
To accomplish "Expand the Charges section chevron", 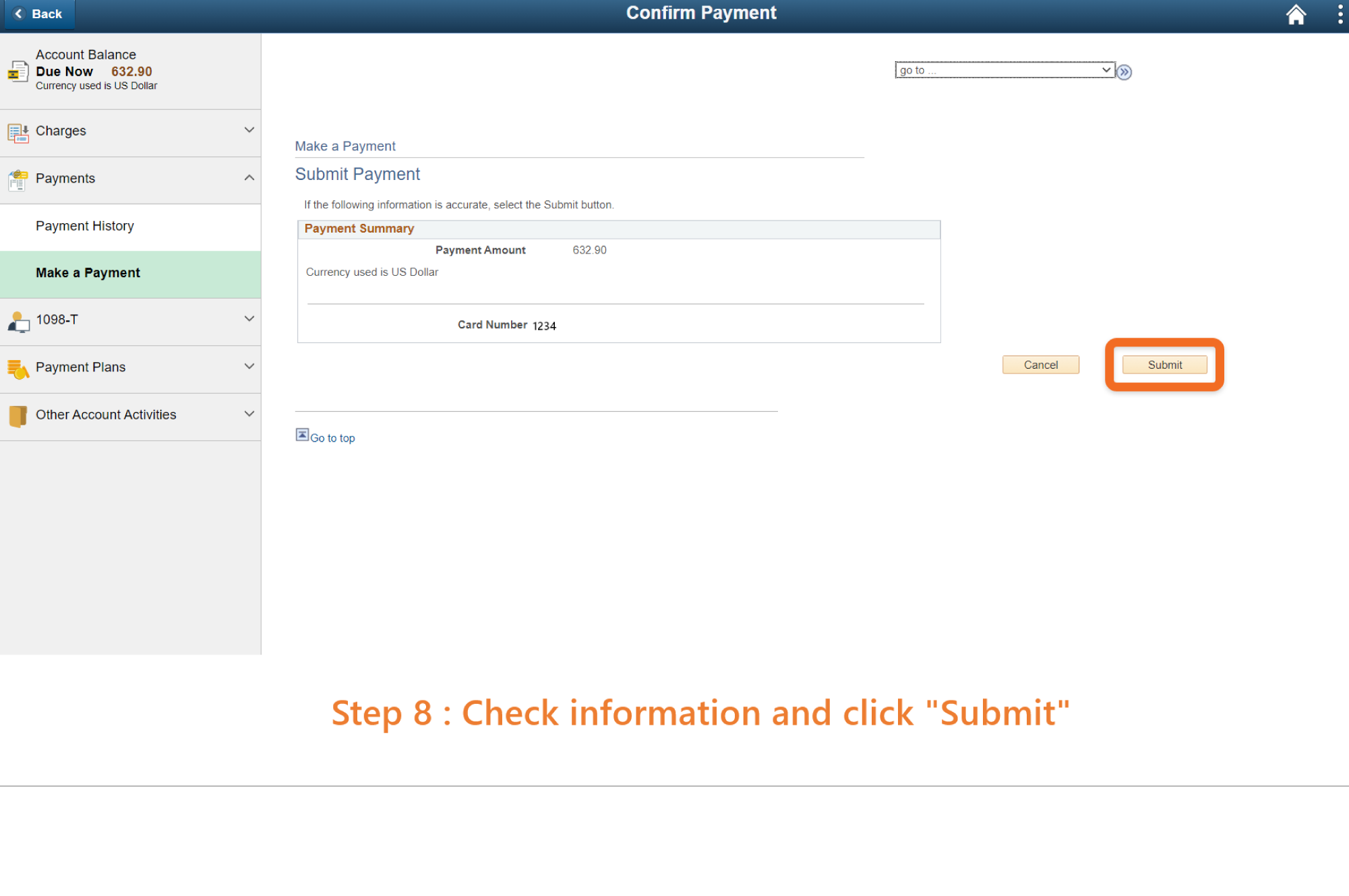I will tap(249, 130).
